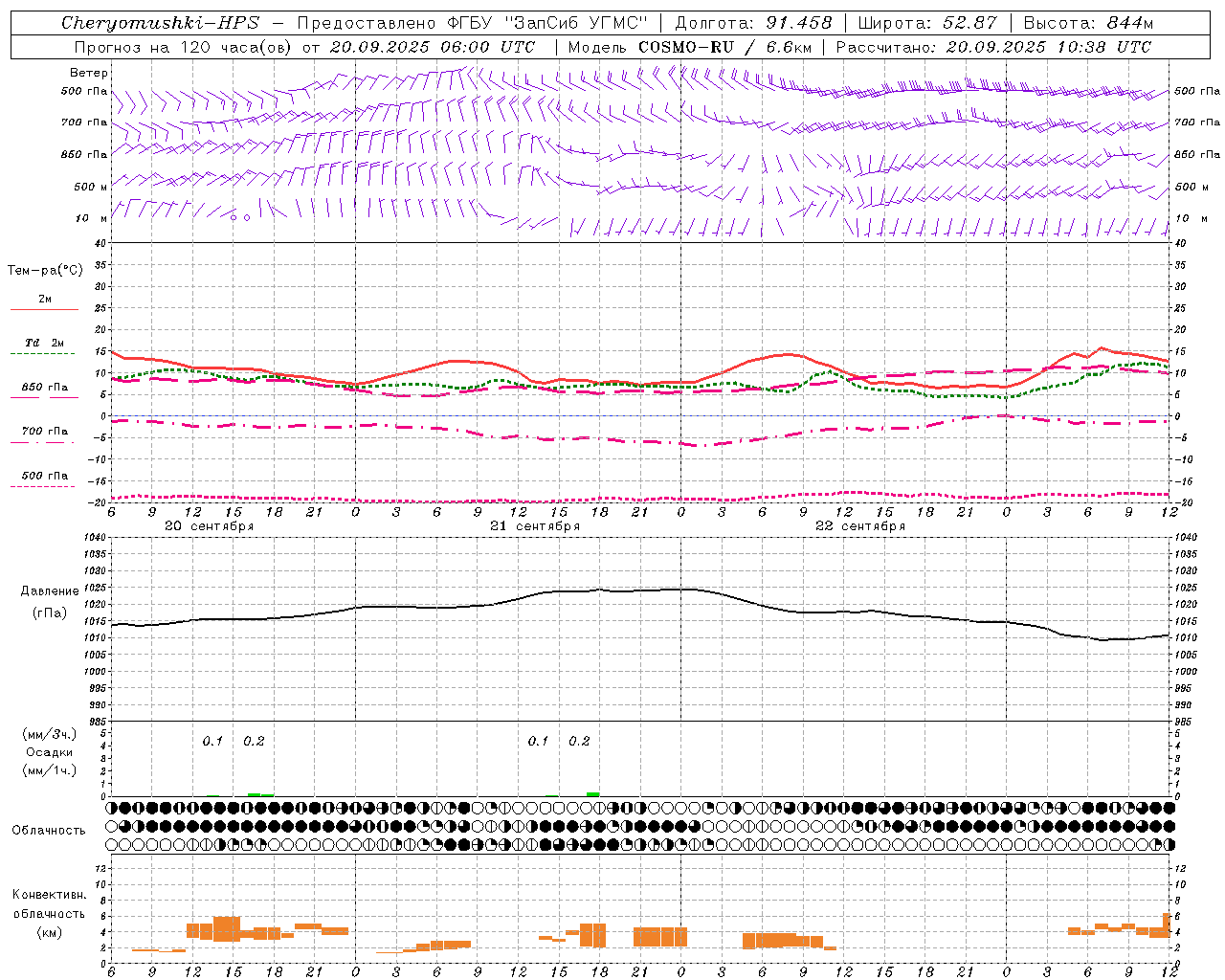1225x980 pixels.
Task: Click the 22 сентября date label
Action: point(860,526)
